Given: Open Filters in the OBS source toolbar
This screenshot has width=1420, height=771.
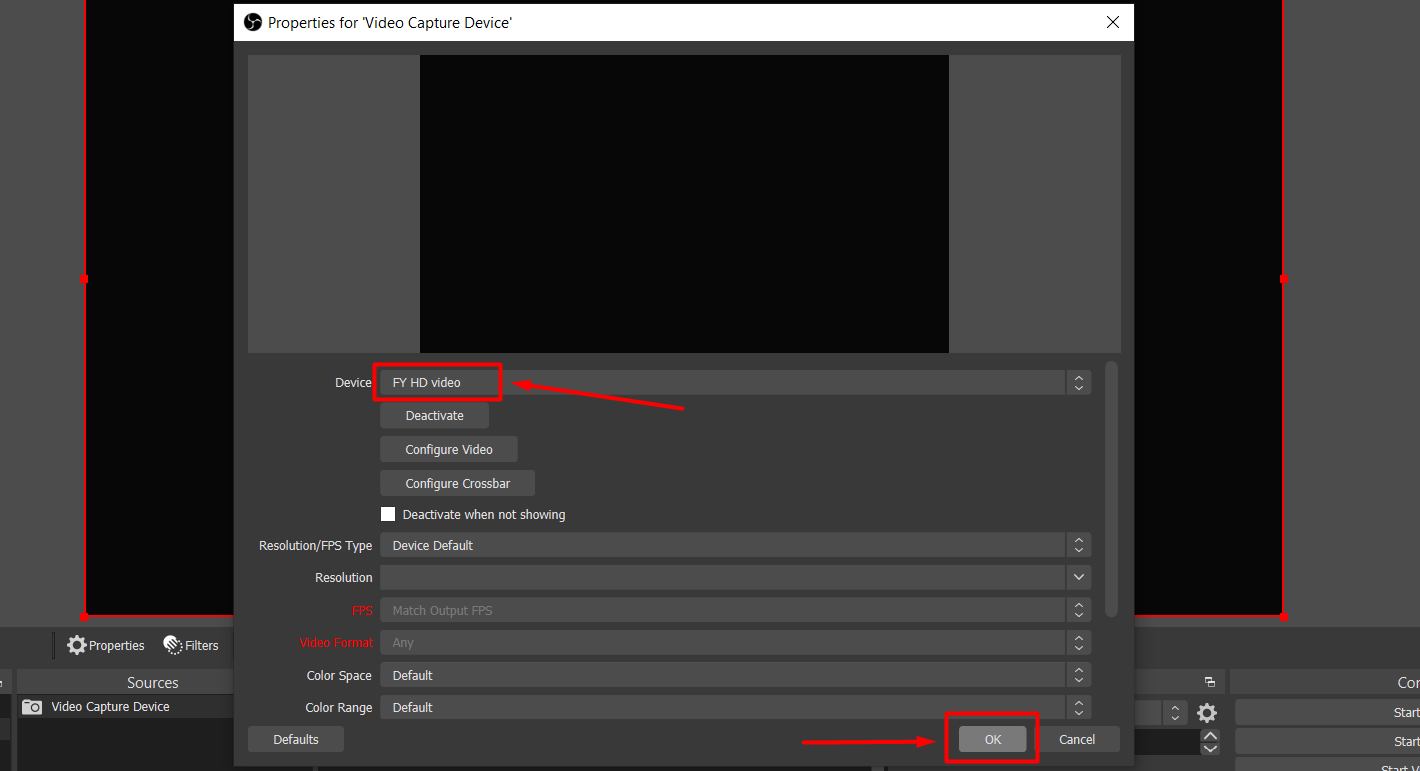Looking at the screenshot, I should (x=191, y=645).
